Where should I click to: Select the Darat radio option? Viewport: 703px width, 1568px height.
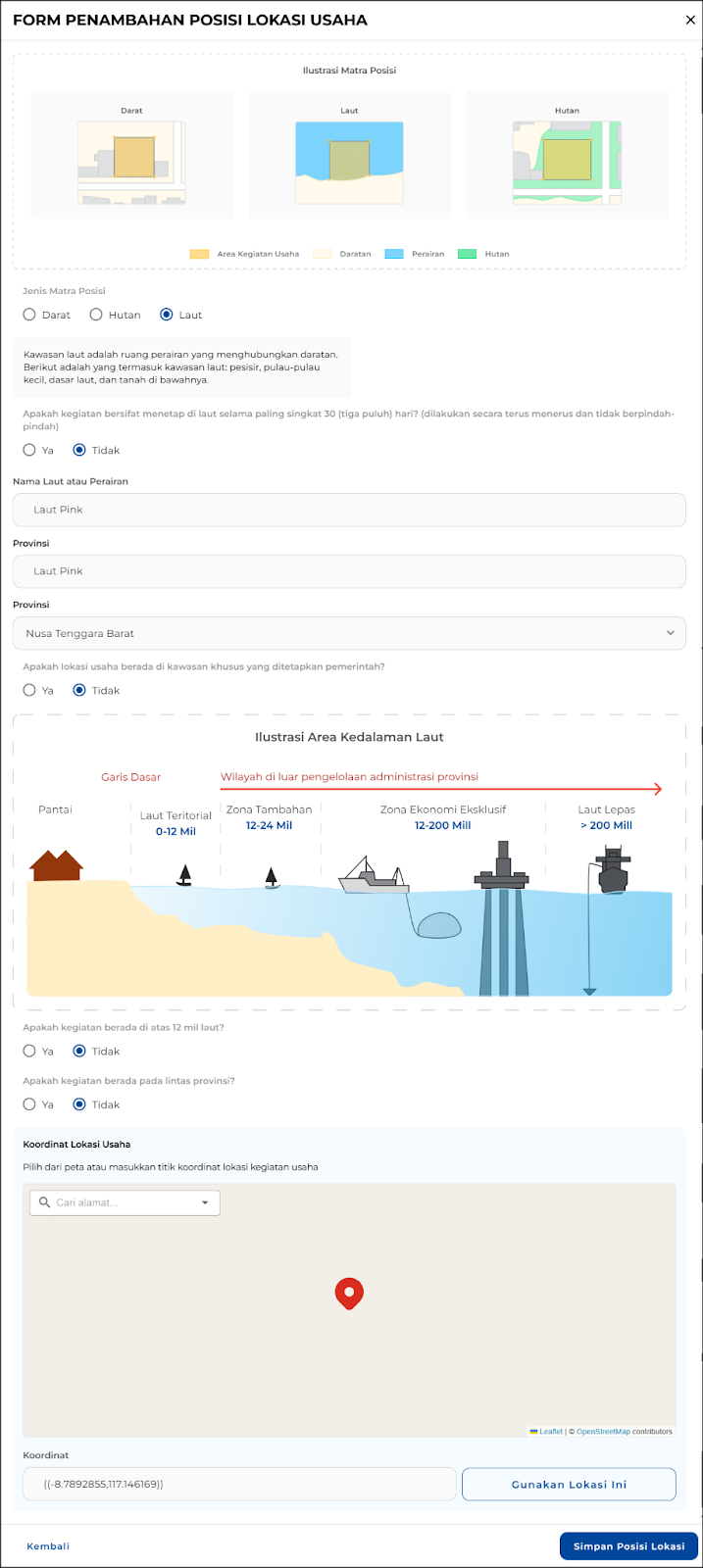point(29,315)
